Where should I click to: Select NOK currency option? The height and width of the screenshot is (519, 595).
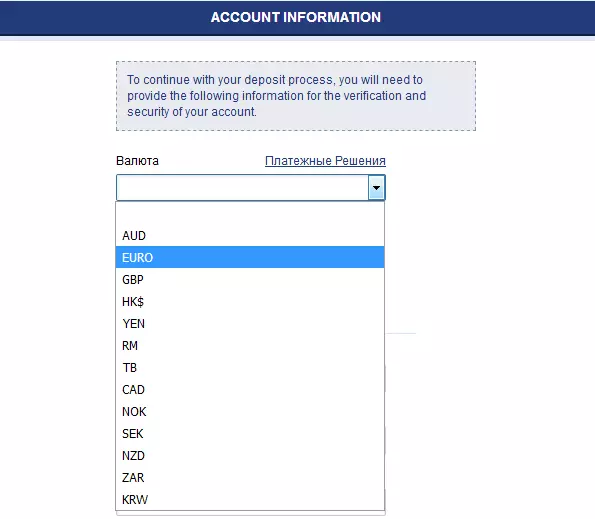(250, 412)
